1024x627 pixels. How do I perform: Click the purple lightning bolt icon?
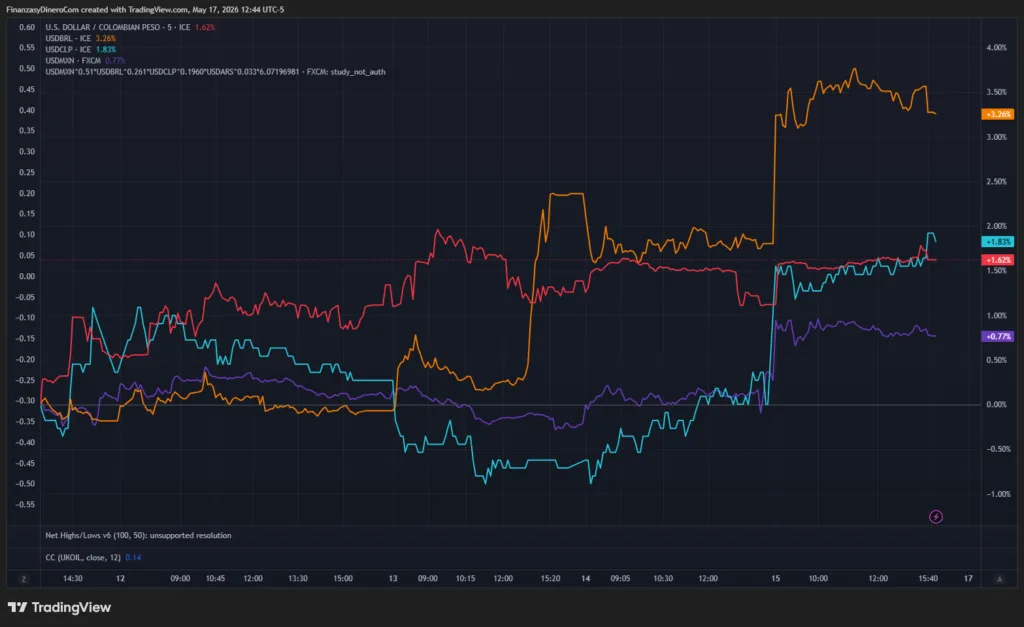(936, 517)
